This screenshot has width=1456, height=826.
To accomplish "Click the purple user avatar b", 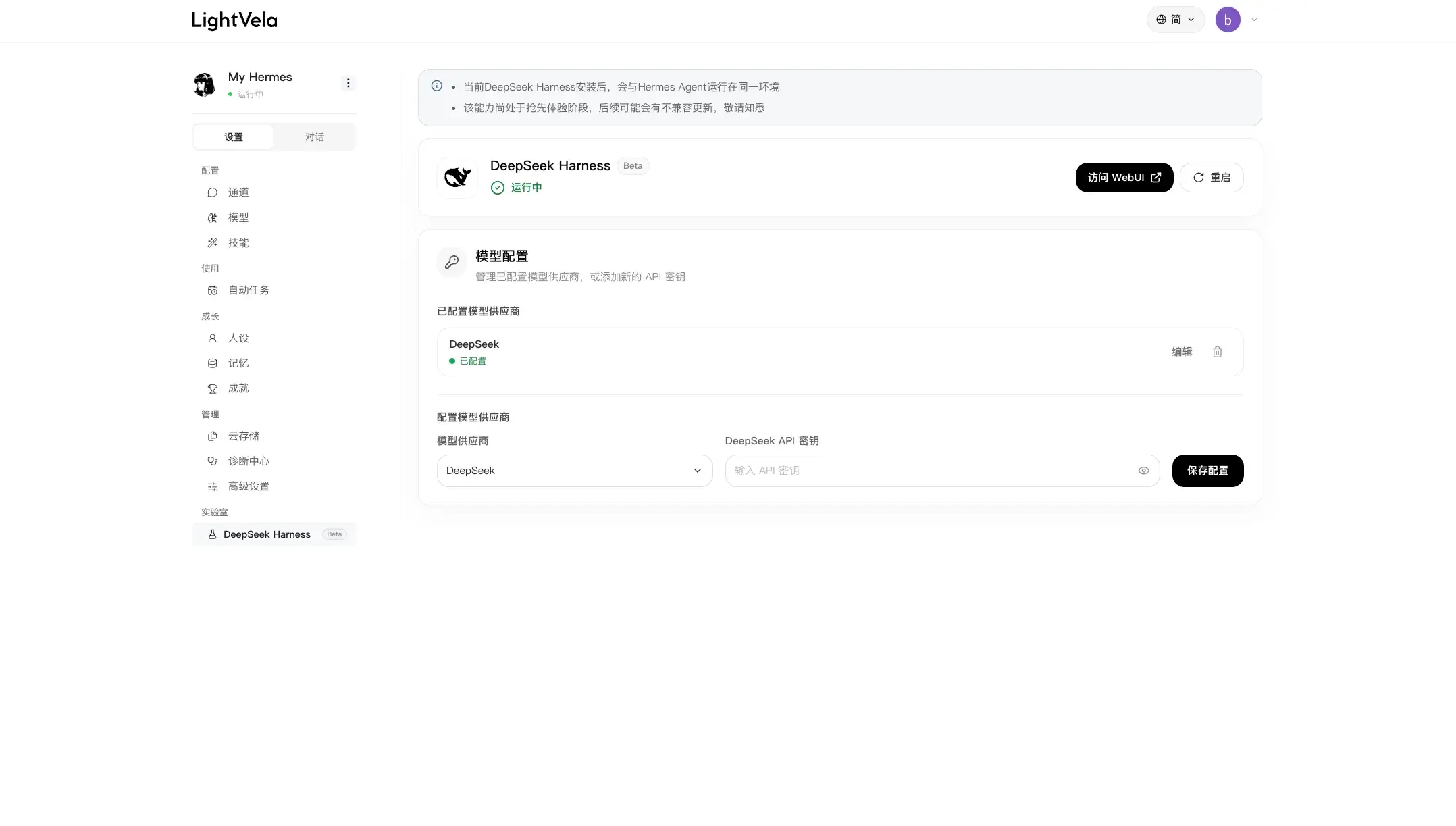I will tap(1228, 20).
